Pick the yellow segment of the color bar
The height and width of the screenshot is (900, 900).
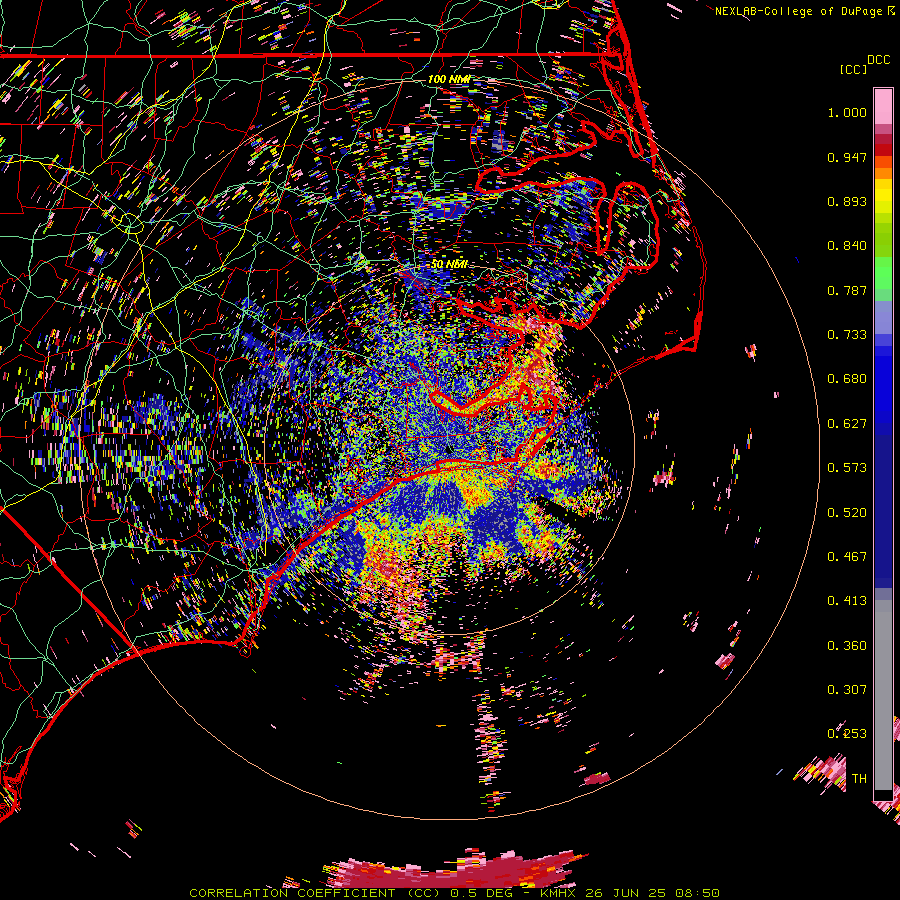tap(883, 196)
